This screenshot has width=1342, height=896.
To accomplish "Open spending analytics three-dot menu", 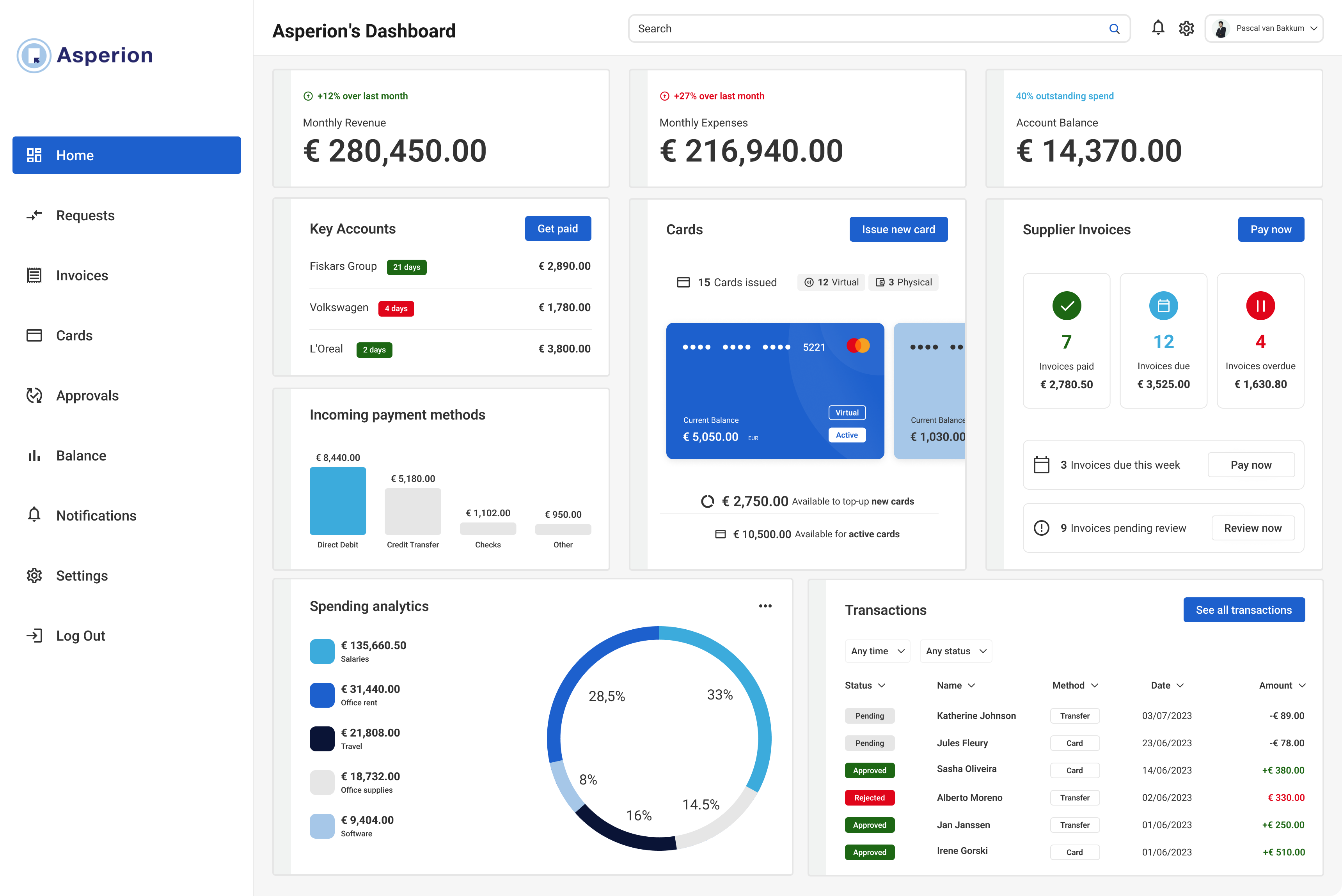I will click(765, 606).
